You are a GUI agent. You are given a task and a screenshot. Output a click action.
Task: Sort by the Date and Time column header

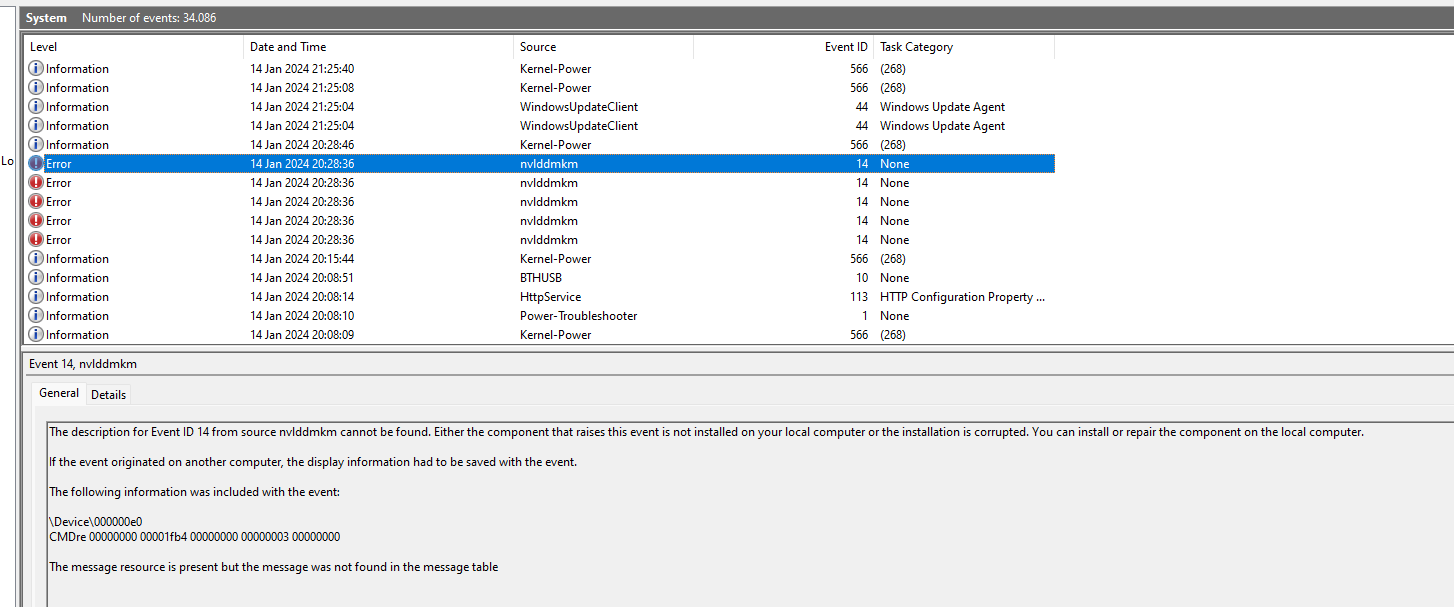click(379, 47)
